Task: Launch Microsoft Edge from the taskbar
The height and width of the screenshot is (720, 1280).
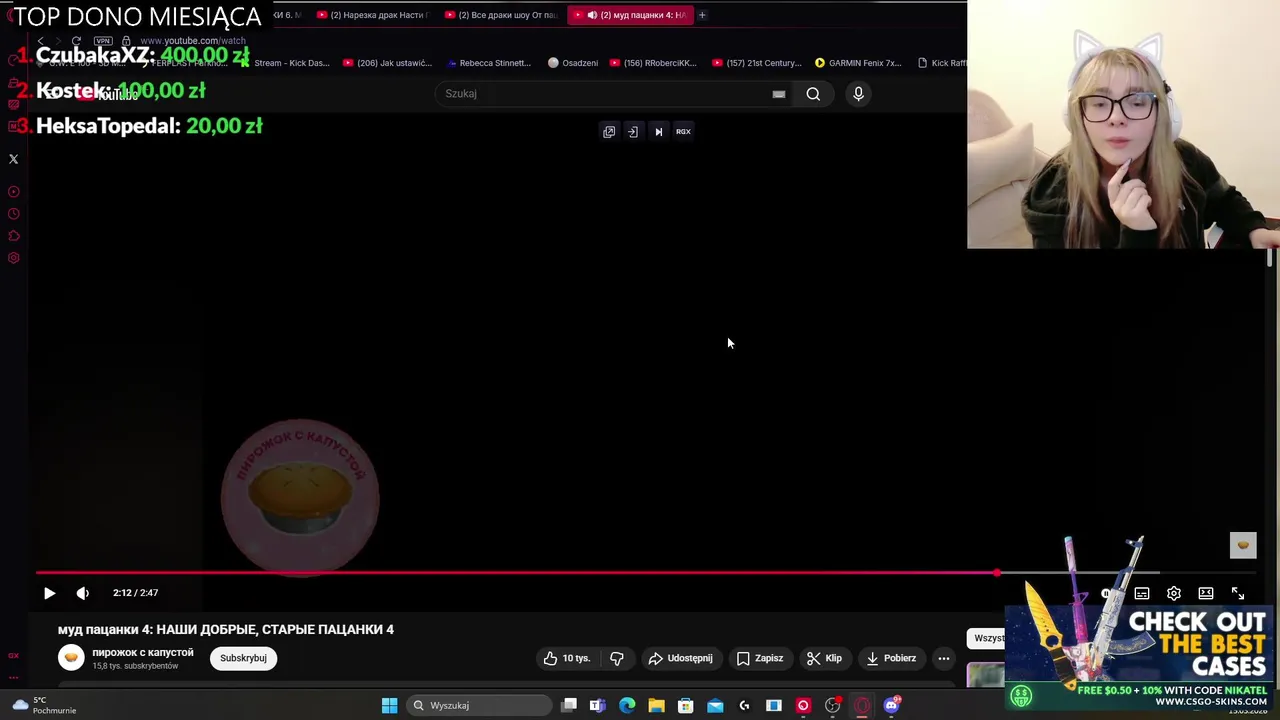Action: point(627,705)
